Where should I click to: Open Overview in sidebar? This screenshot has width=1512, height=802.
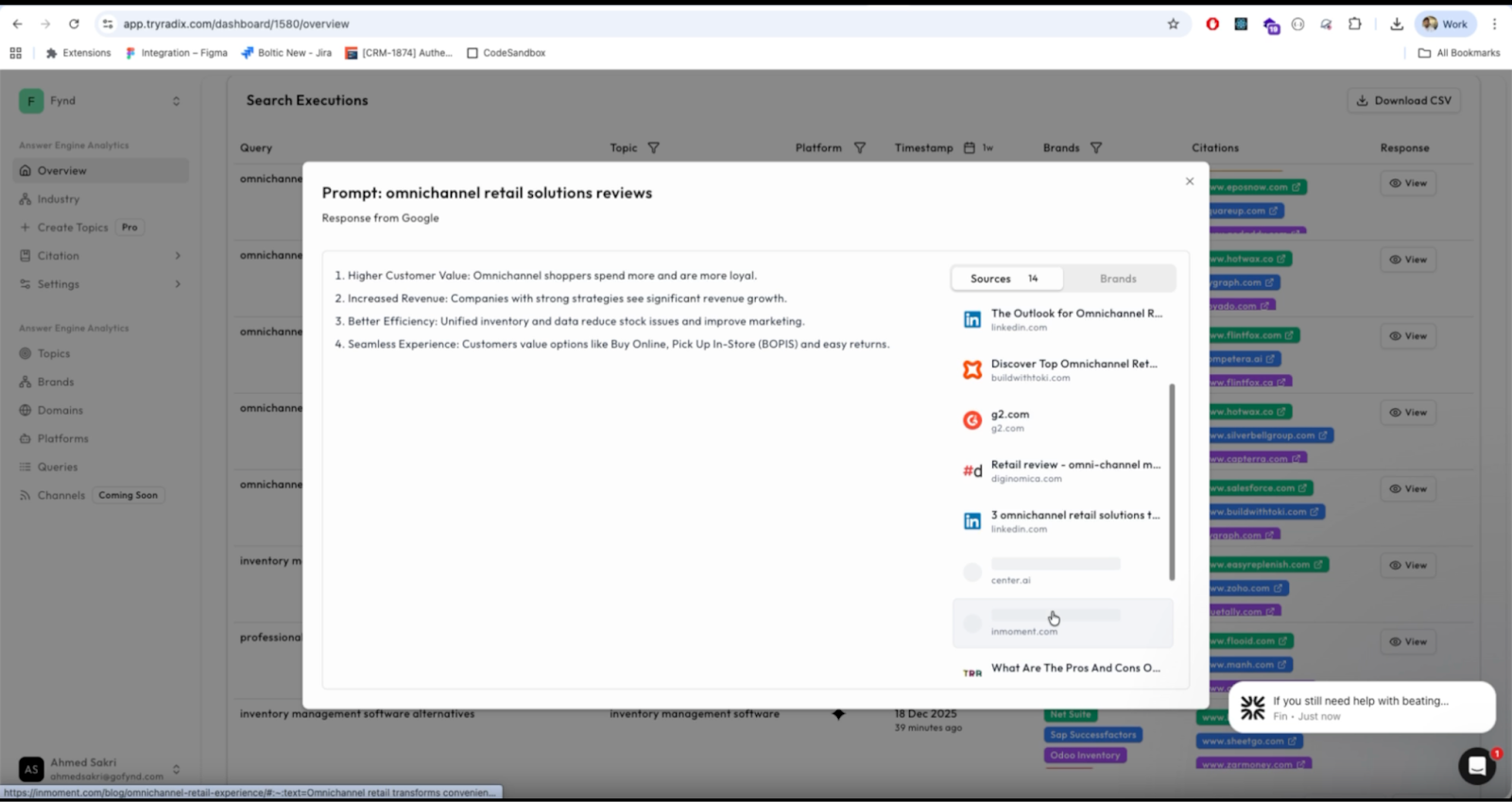point(100,171)
